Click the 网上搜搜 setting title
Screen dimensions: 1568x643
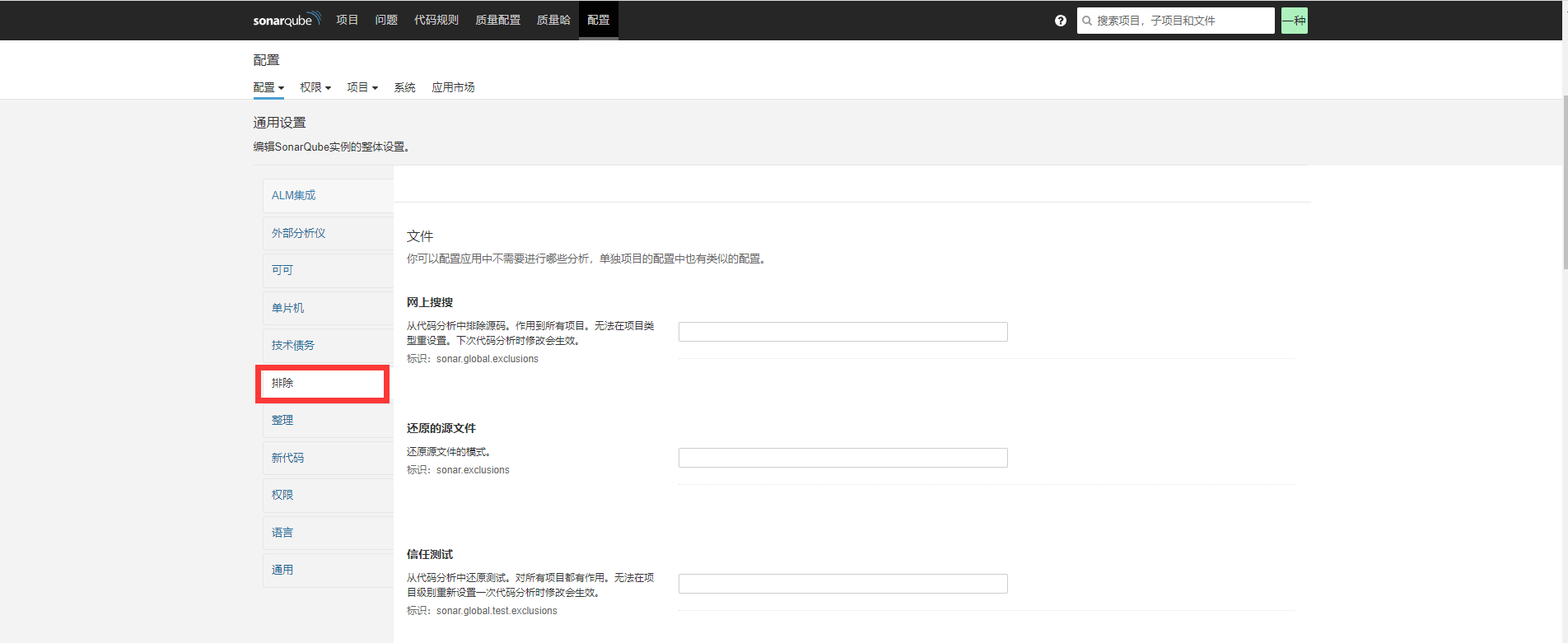point(430,302)
